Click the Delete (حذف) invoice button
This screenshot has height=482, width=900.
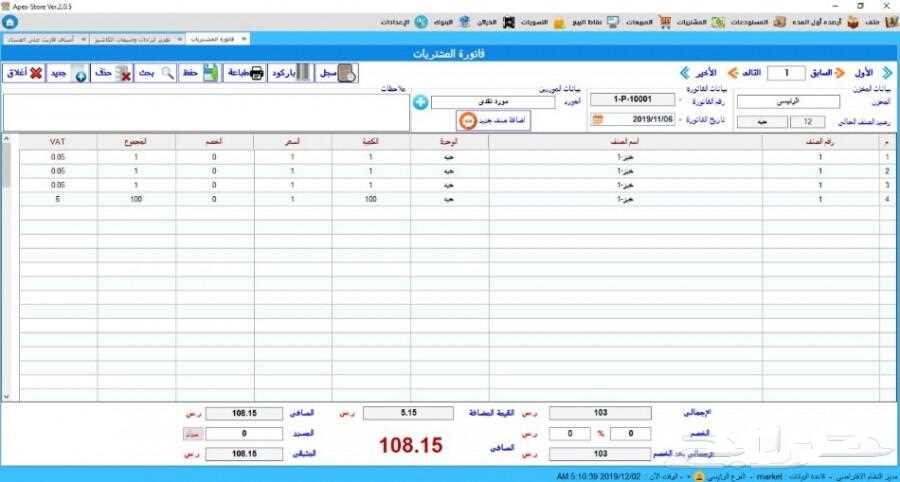(x=111, y=73)
